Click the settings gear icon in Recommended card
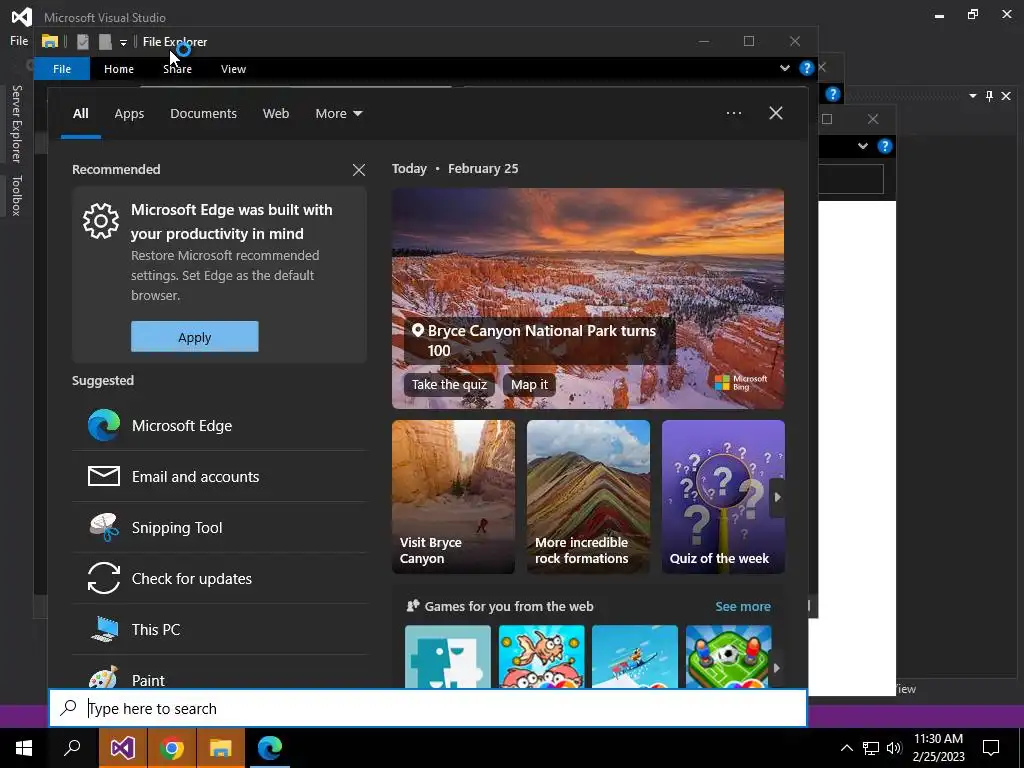 point(101,221)
